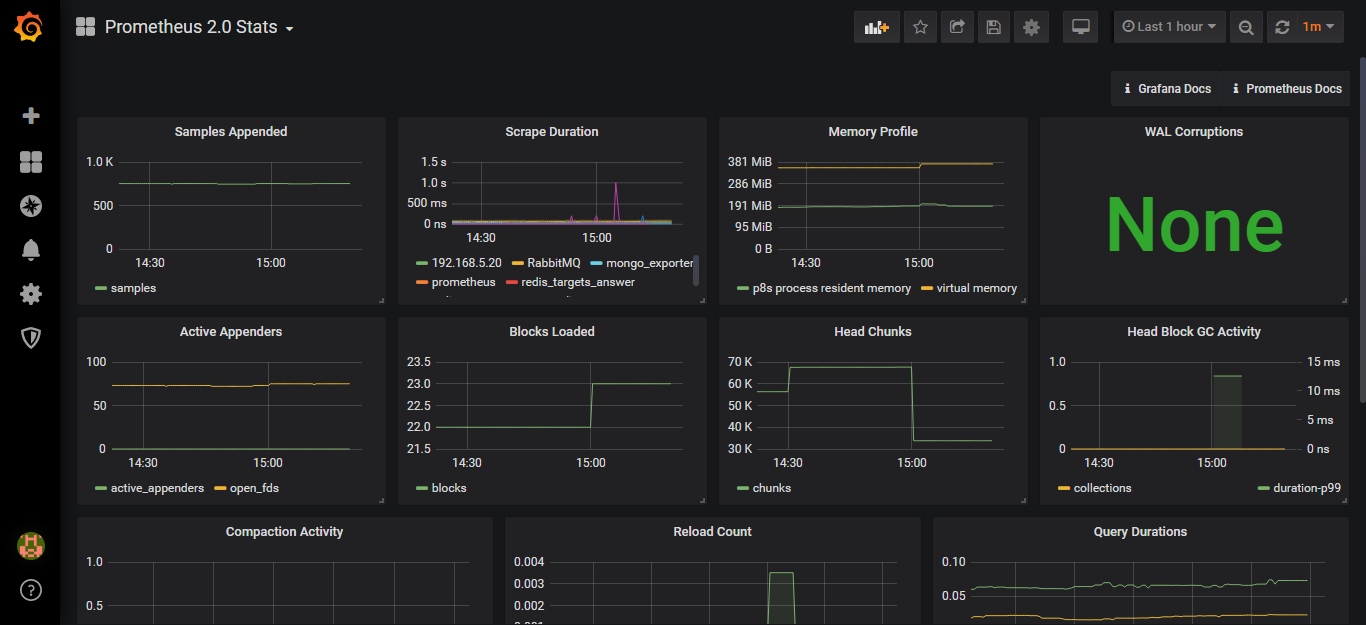Open the Memory Profile panel menu
This screenshot has height=625, width=1366.
coord(872,131)
